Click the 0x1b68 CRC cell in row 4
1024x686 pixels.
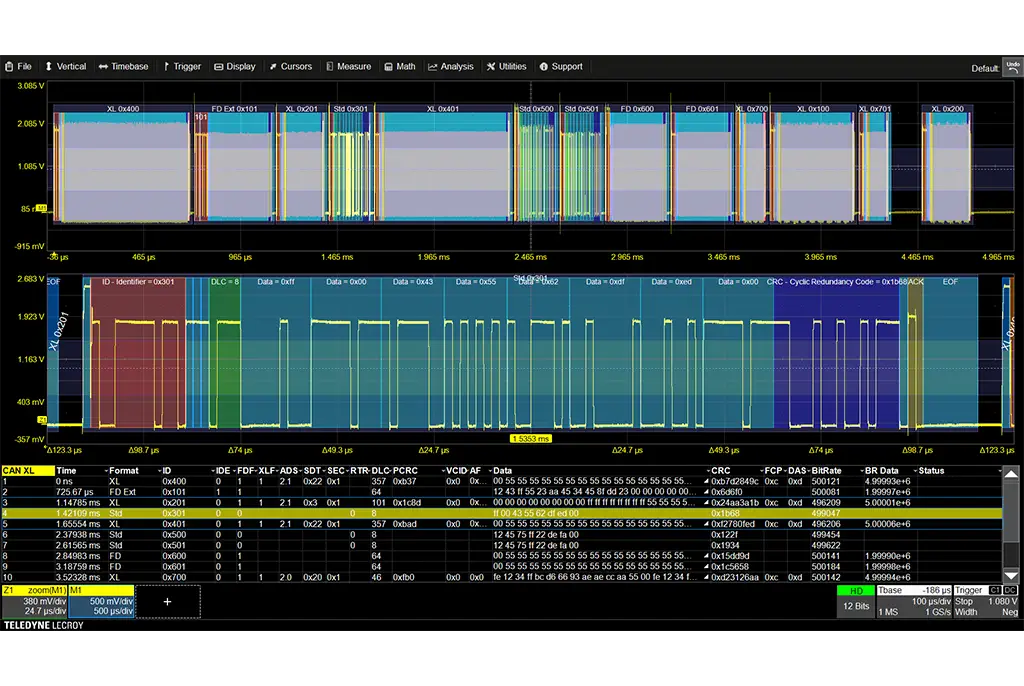click(x=725, y=514)
